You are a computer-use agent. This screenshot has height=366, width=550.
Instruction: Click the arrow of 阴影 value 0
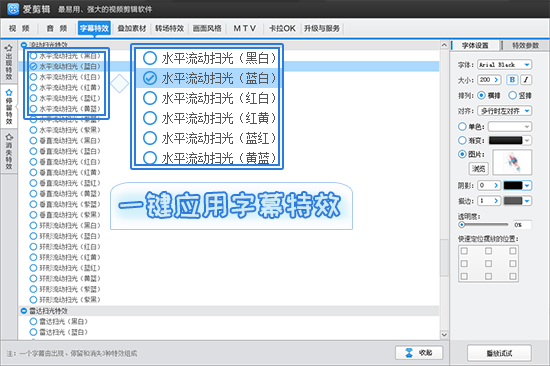[x=496, y=185]
